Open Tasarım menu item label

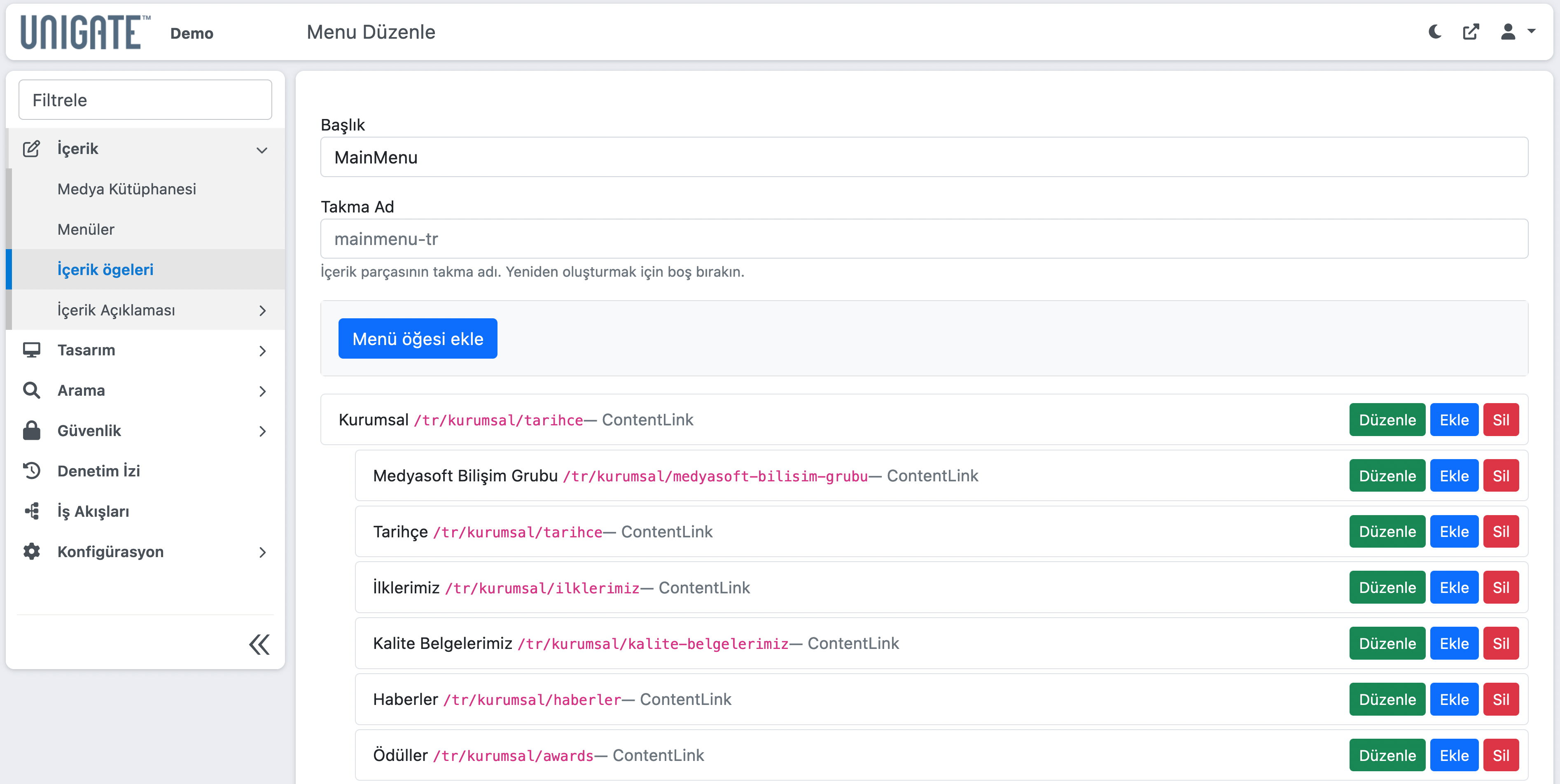[x=86, y=350]
